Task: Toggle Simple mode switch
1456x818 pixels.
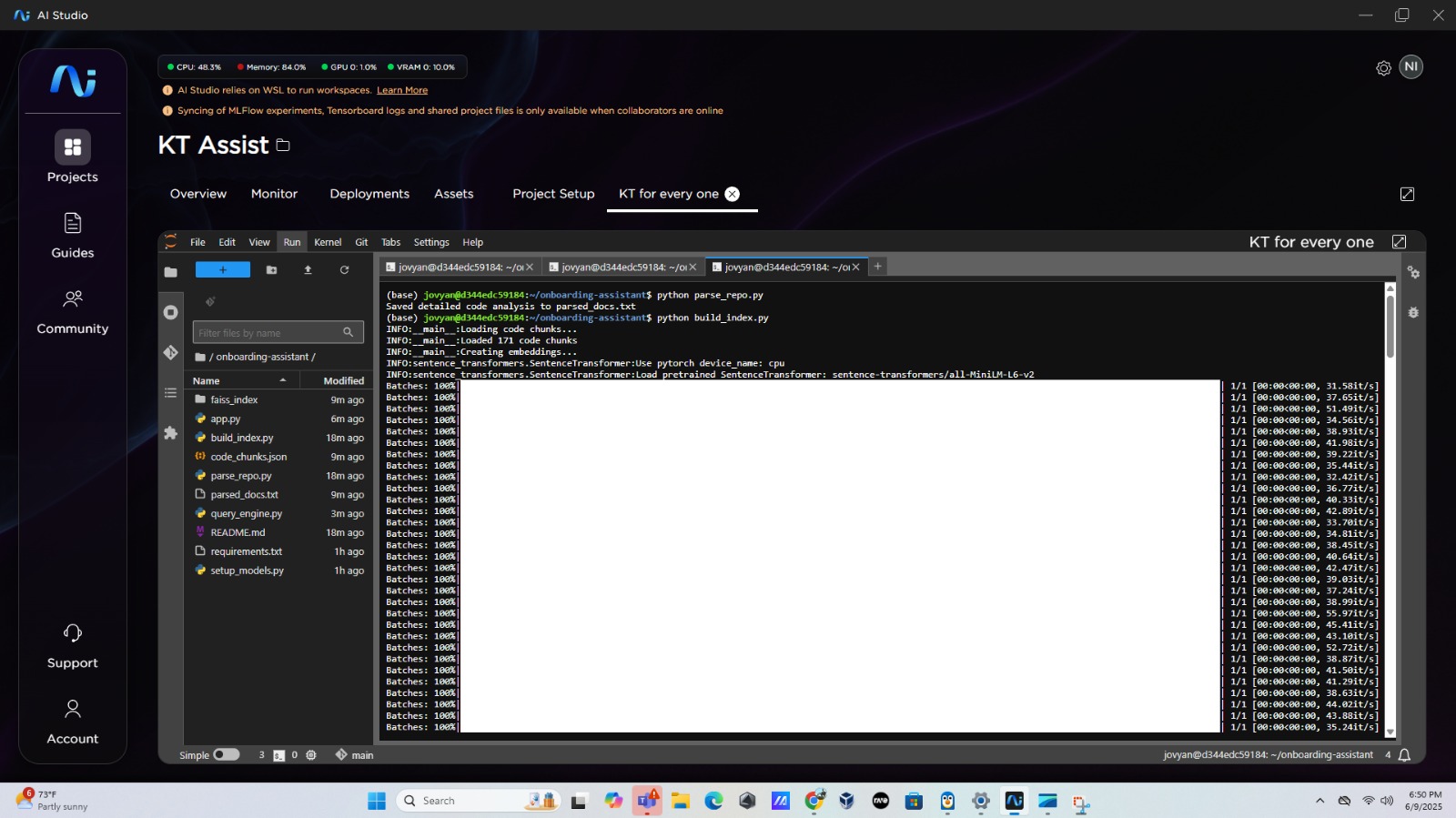Action: coord(227,754)
